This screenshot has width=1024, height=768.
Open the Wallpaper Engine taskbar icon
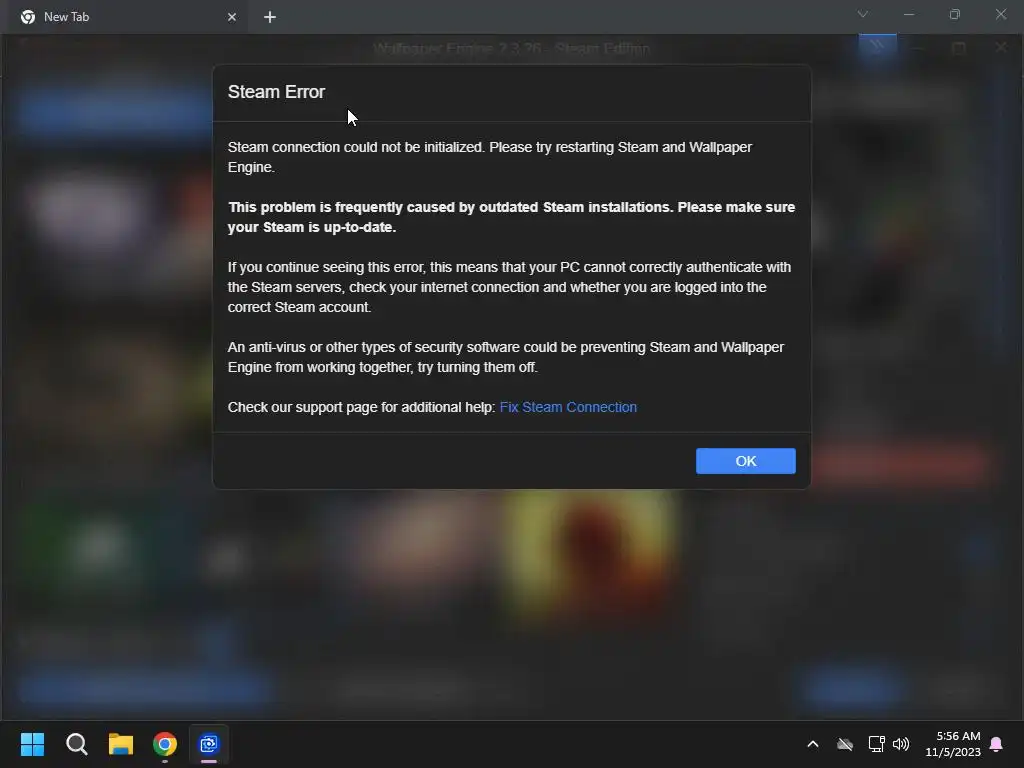pyautogui.click(x=209, y=744)
